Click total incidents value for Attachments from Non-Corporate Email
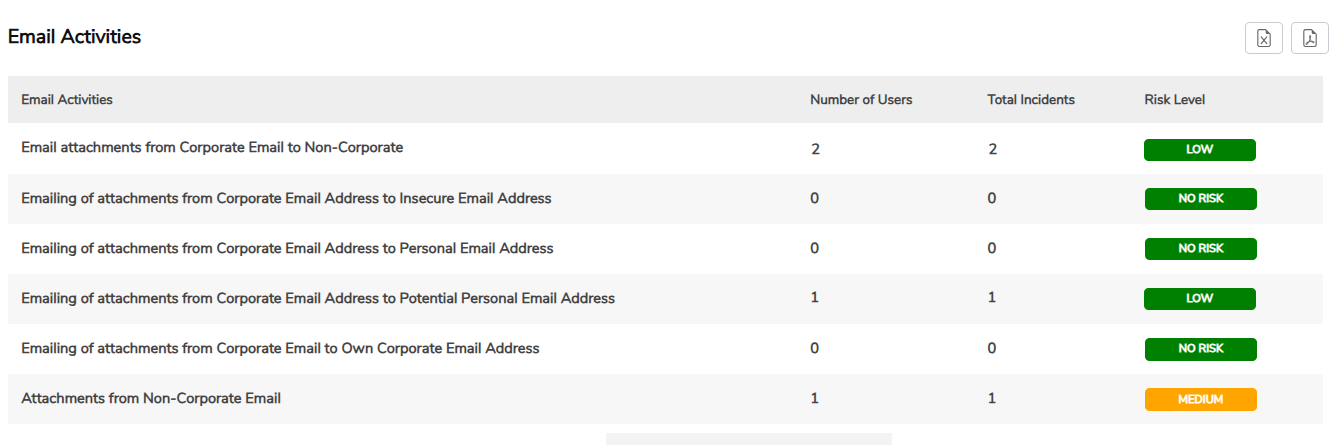 click(x=992, y=398)
